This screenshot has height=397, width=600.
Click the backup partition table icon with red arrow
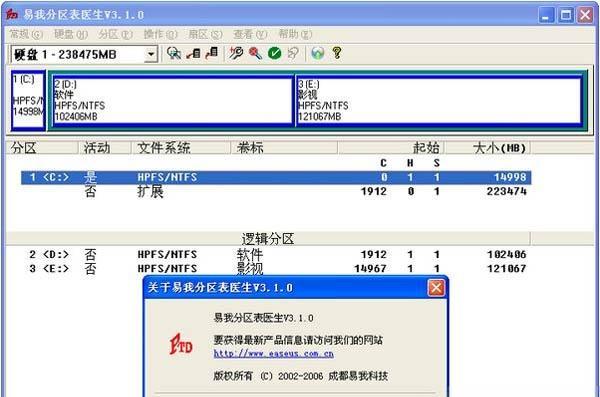194,53
